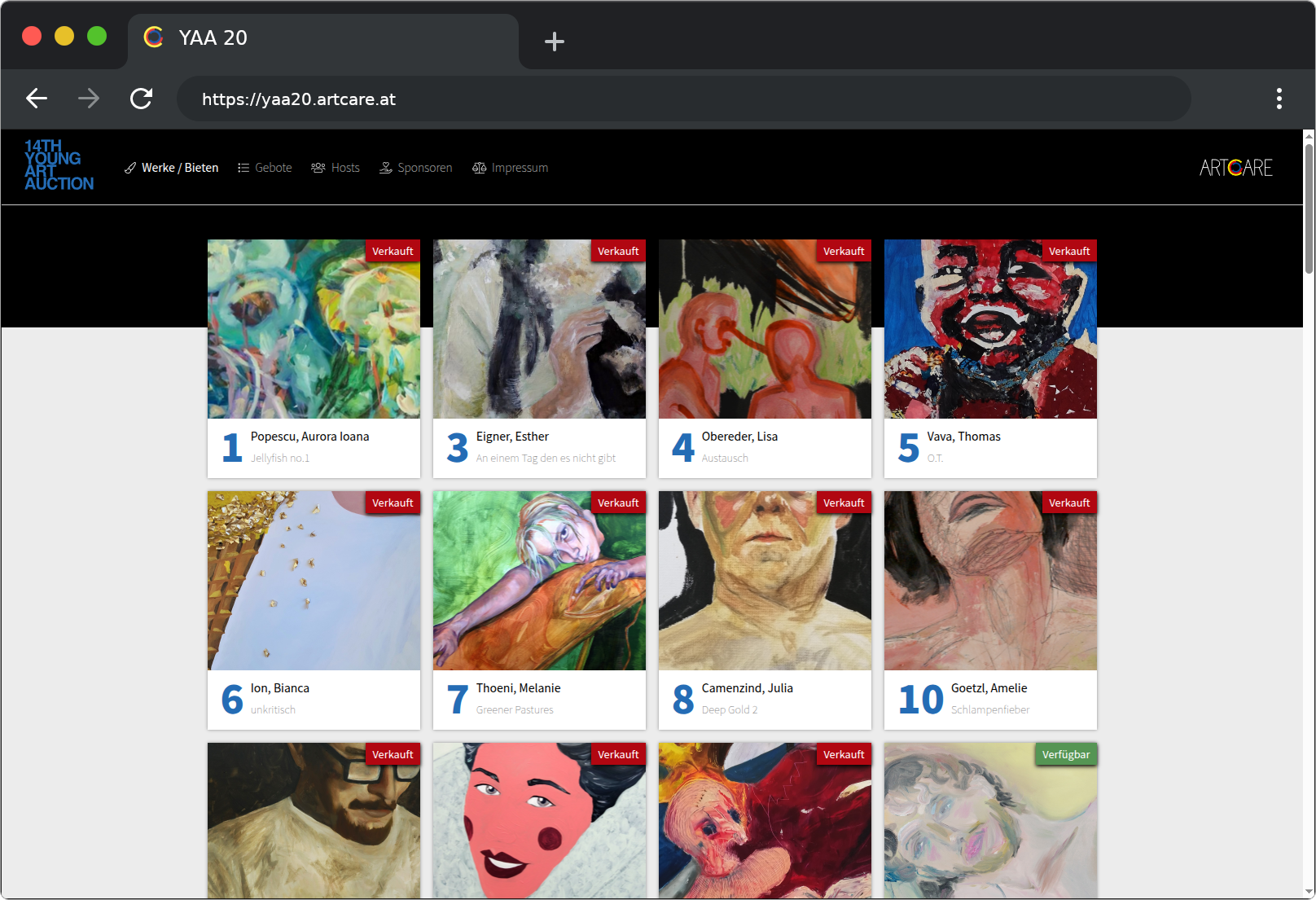Open Goetzl, Amelie Schlampenfieber artwork image
This screenshot has height=900, width=1316.
pyautogui.click(x=990, y=581)
